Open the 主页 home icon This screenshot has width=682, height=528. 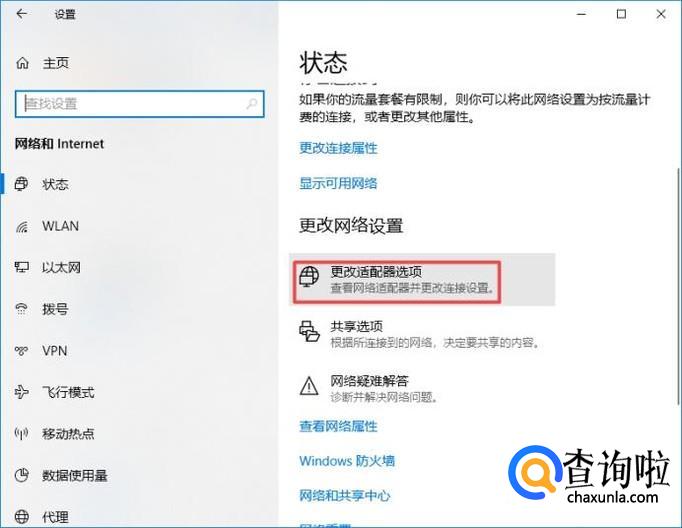(x=22, y=63)
